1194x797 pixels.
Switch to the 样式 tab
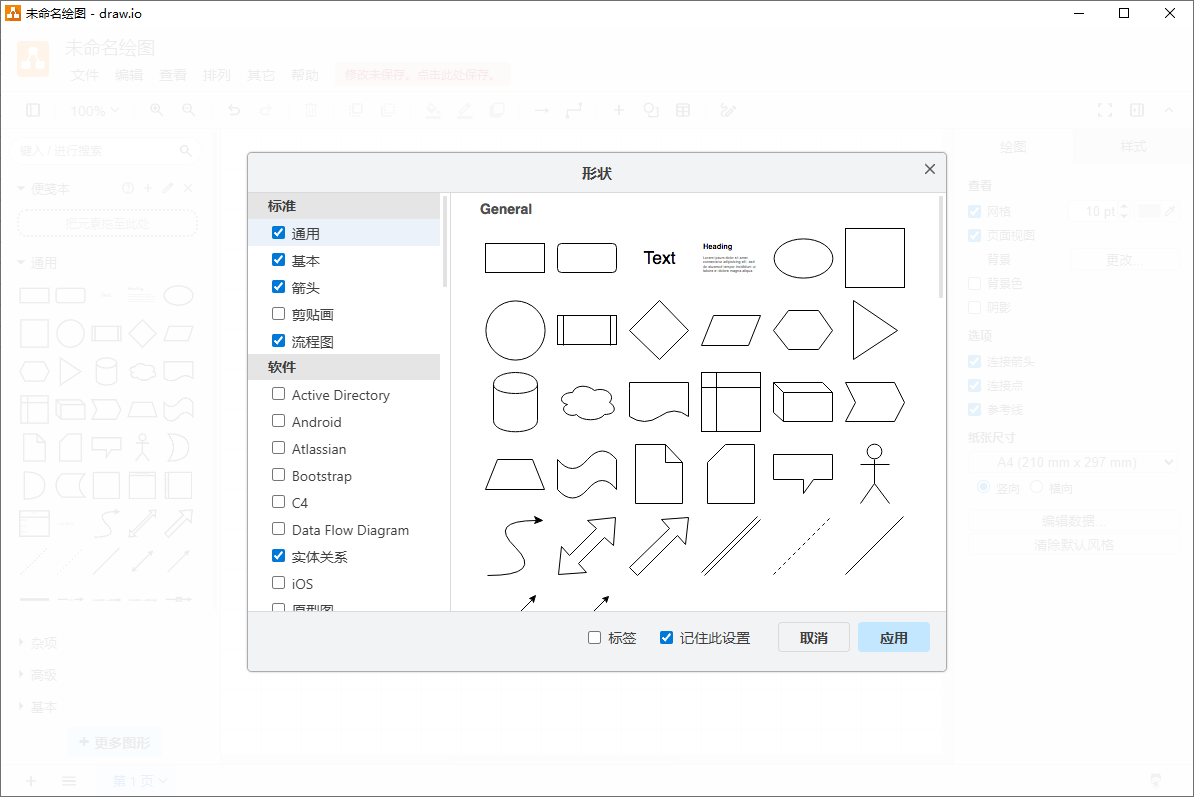(1132, 146)
